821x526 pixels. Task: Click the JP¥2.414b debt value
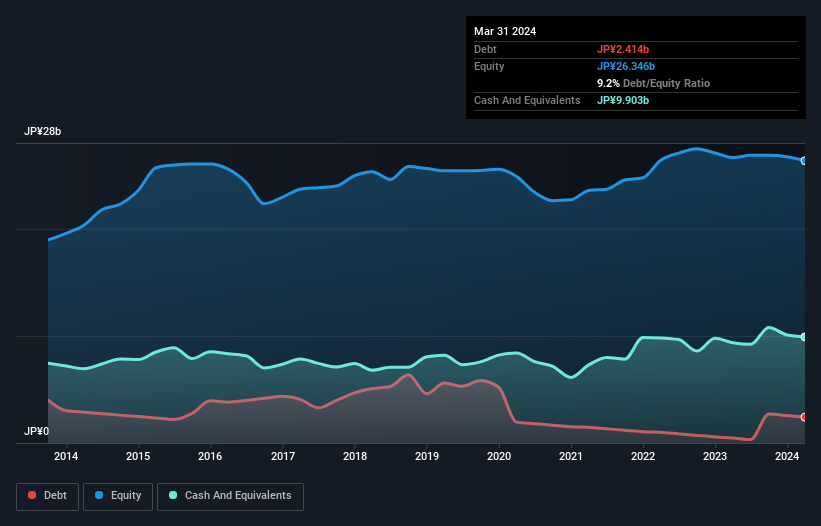[x=623, y=49]
